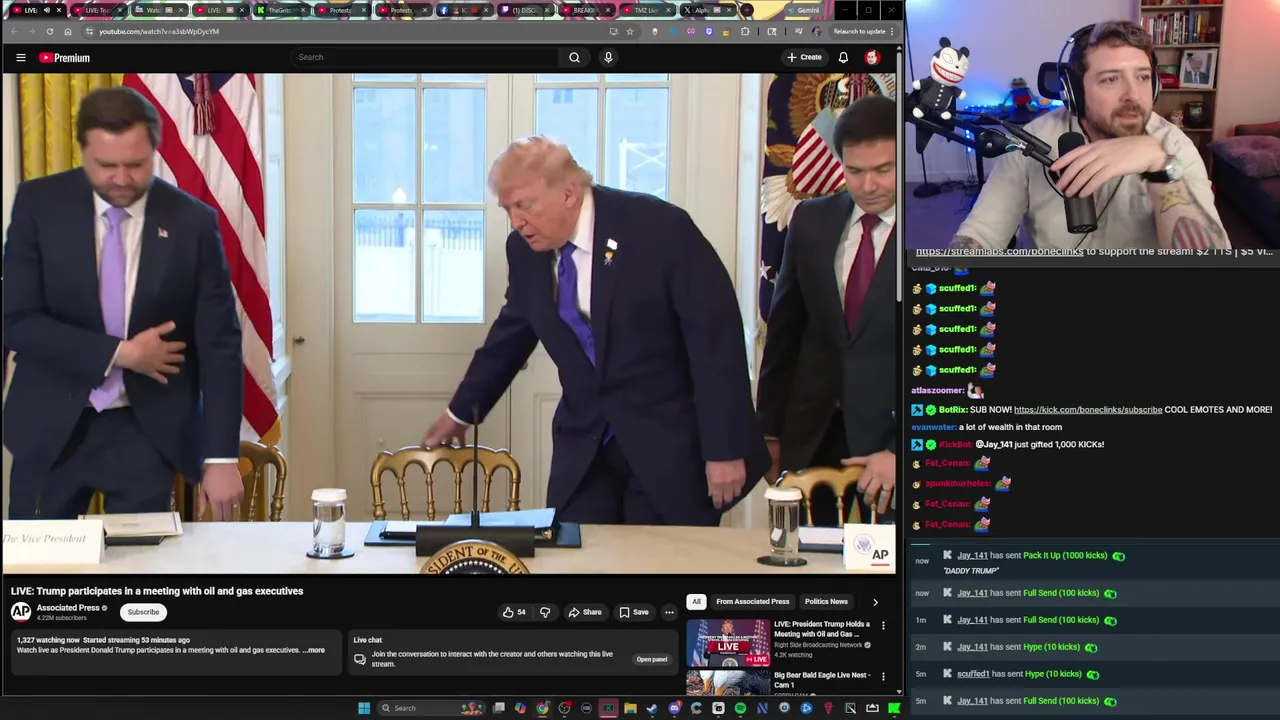
Task: Open the browser extensions puzzle icon
Action: [x=745, y=31]
